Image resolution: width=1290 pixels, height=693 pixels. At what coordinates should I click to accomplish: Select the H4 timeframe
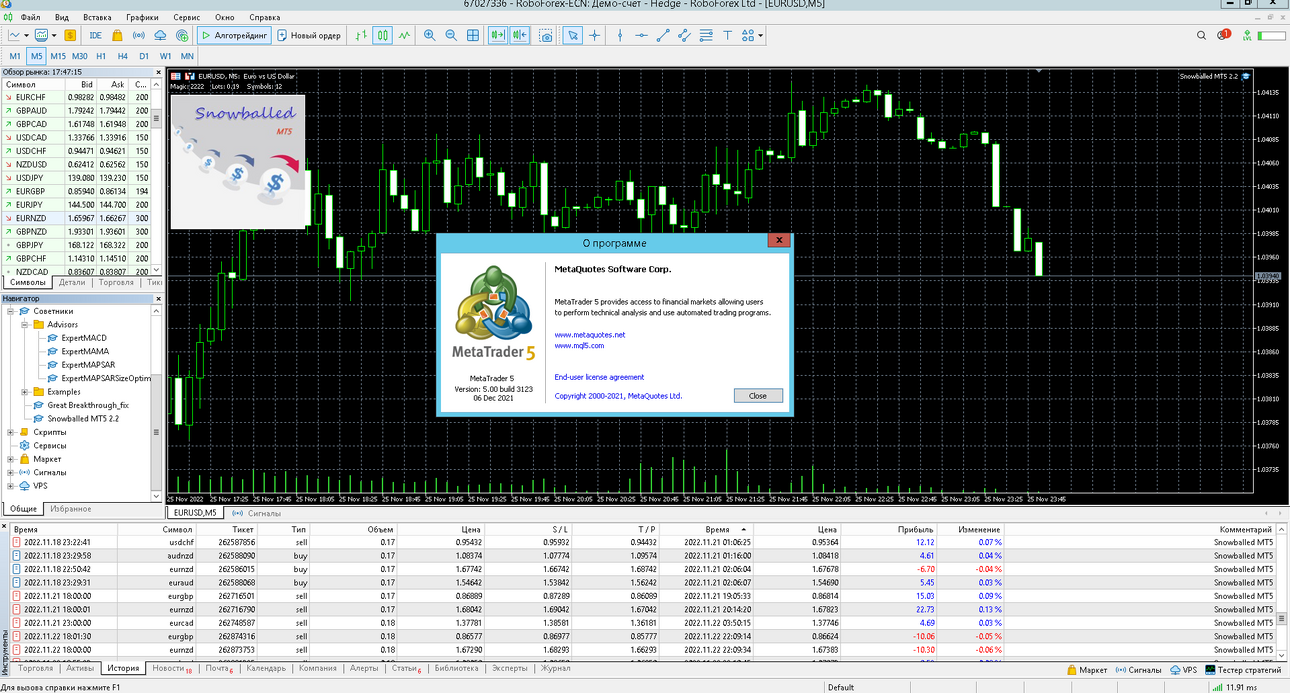[x=123, y=56]
